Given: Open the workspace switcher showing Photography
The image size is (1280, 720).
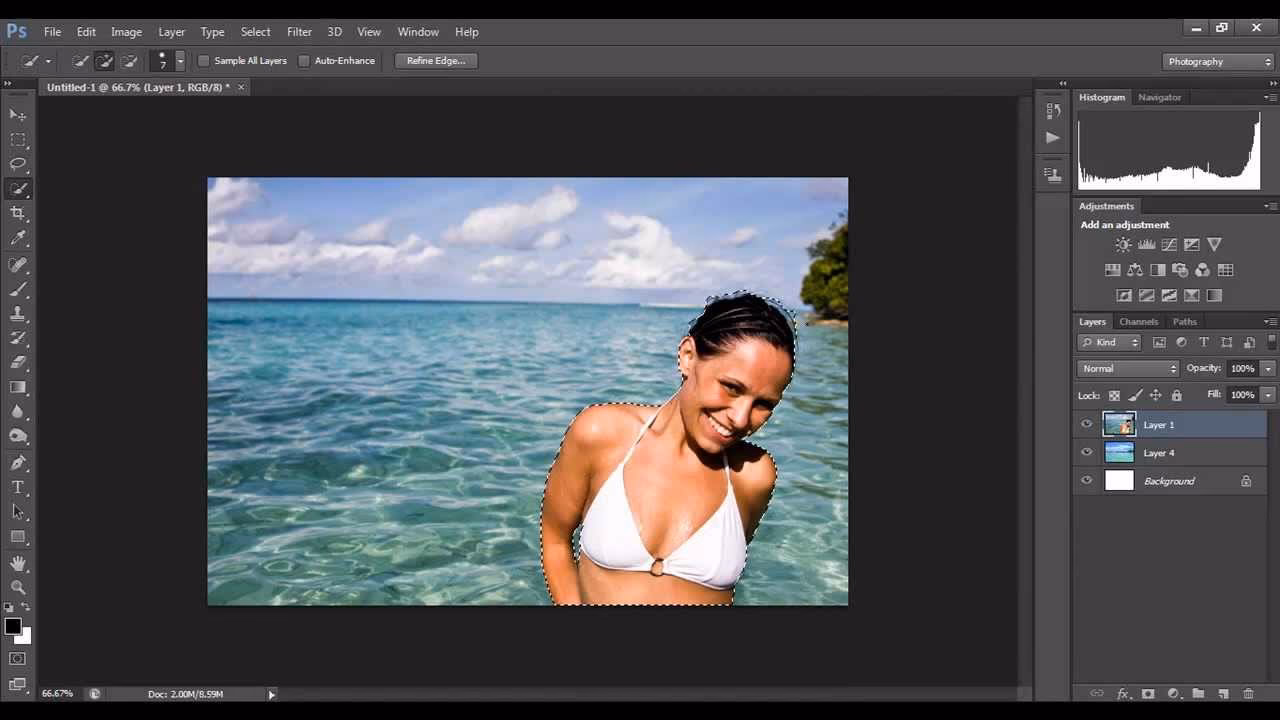Looking at the screenshot, I should point(1216,61).
